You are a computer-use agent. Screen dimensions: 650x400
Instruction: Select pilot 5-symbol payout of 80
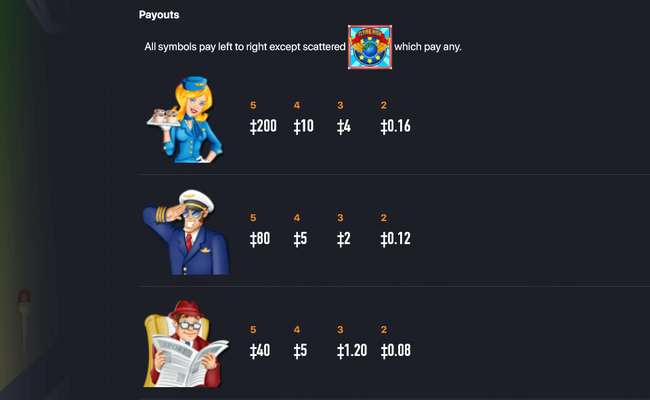(260, 239)
